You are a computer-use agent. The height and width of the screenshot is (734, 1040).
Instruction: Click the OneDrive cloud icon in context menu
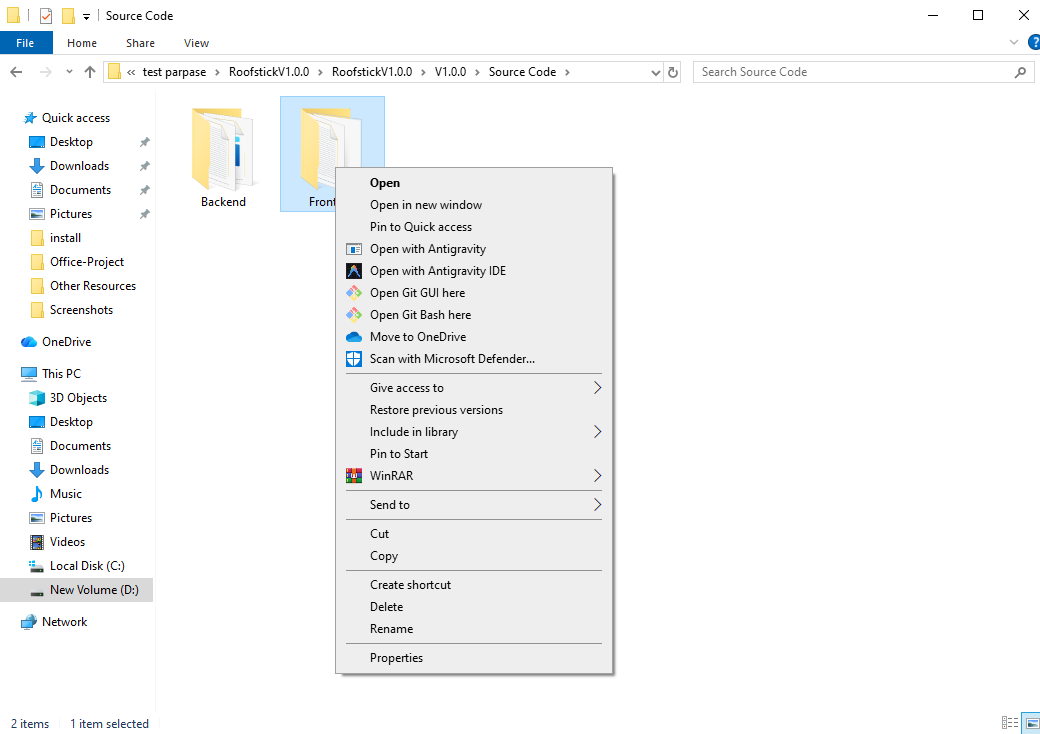point(354,337)
